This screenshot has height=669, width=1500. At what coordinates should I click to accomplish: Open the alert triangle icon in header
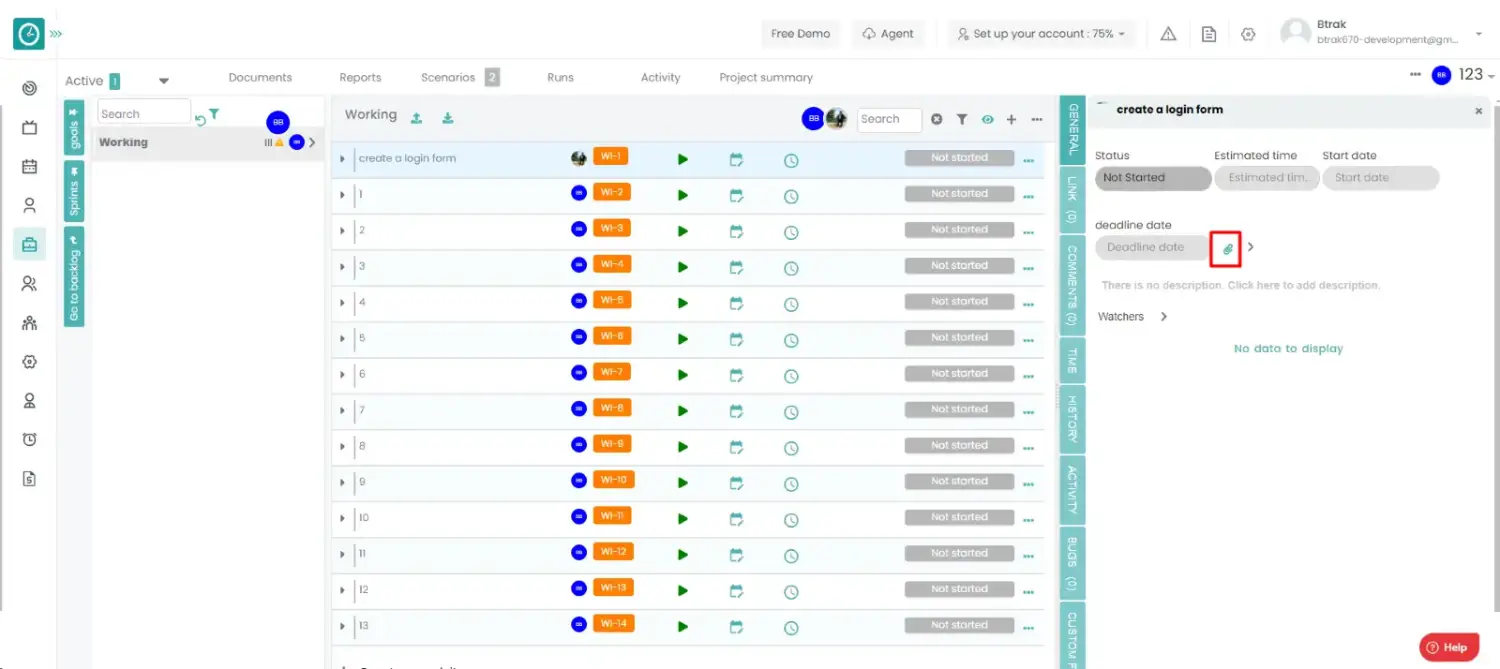point(1168,34)
